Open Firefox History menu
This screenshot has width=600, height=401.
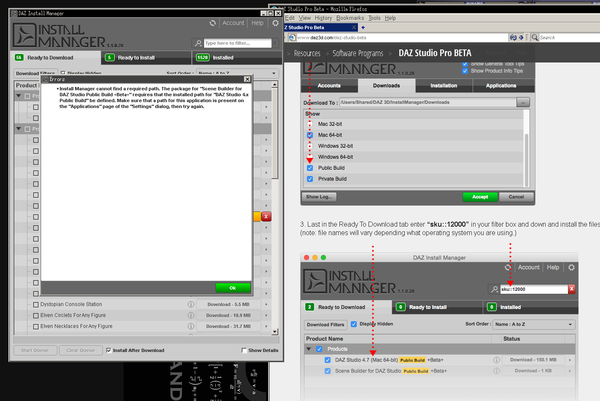(x=323, y=18)
